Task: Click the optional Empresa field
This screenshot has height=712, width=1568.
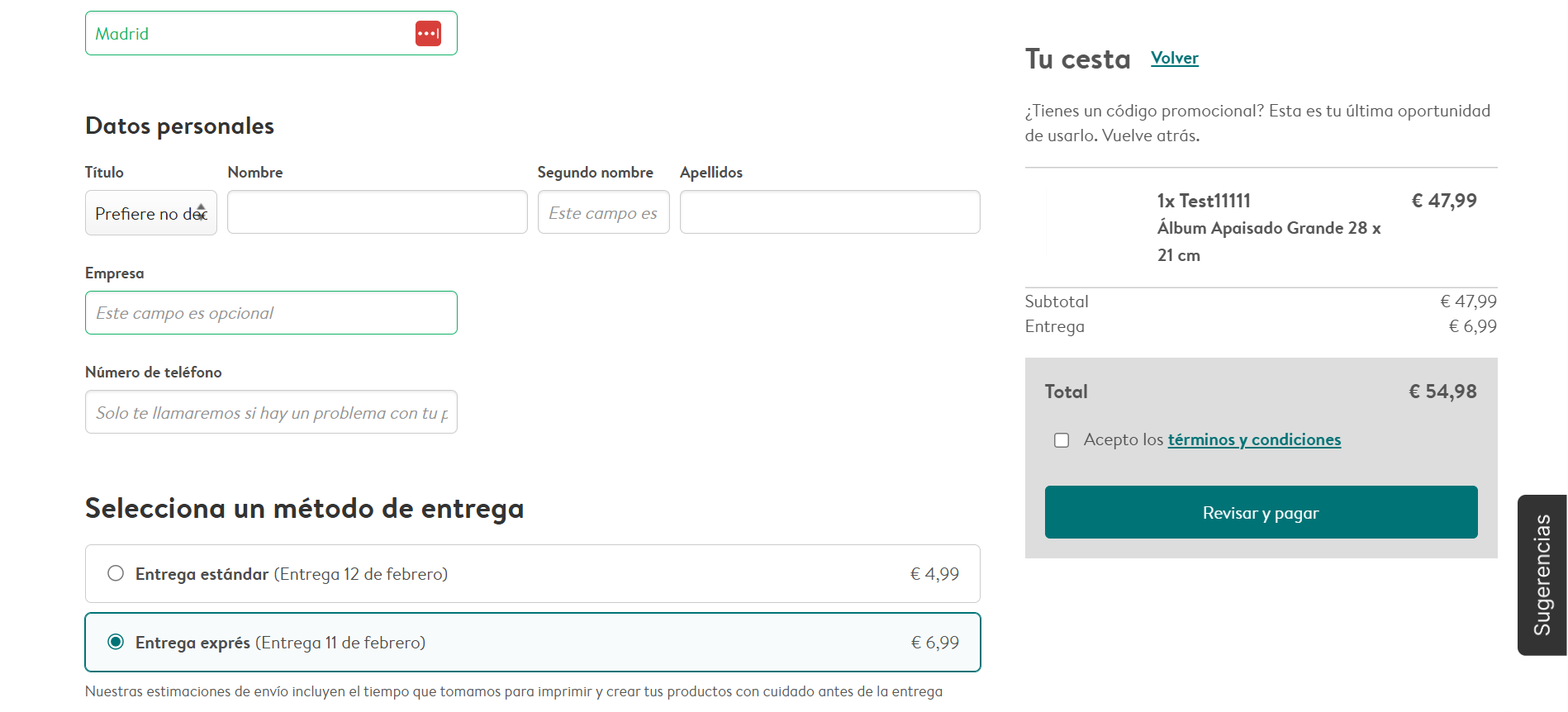Action: click(x=271, y=313)
